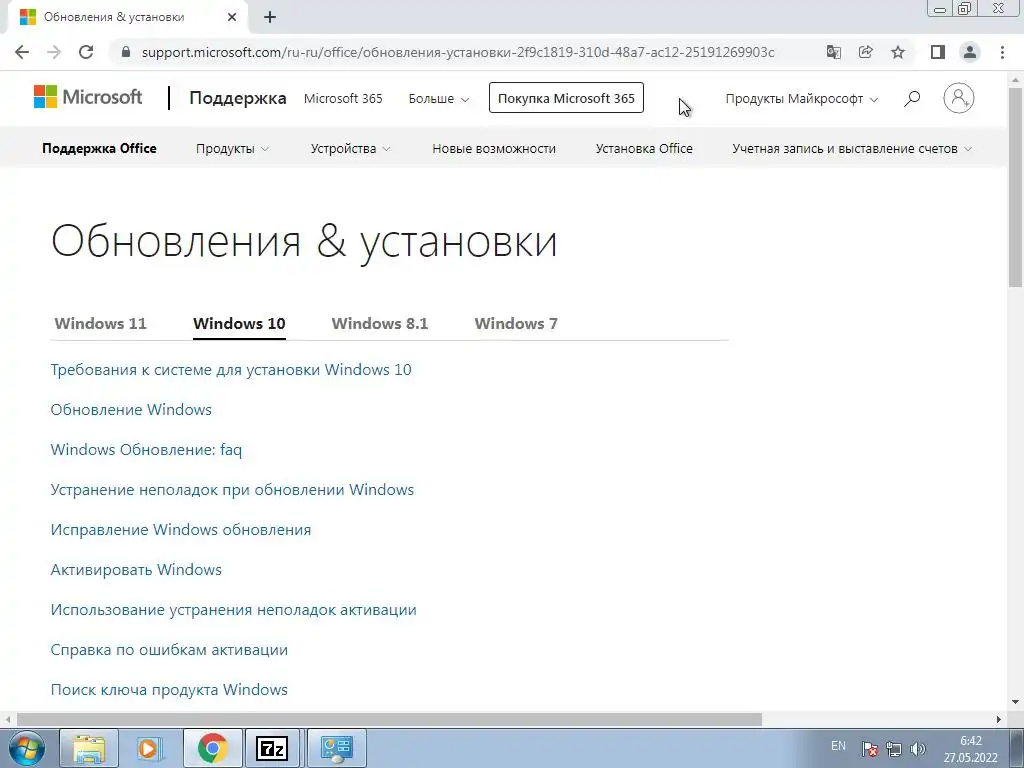Click the horizontal scrollbar right arrow
The image size is (1024, 768).
(999, 719)
